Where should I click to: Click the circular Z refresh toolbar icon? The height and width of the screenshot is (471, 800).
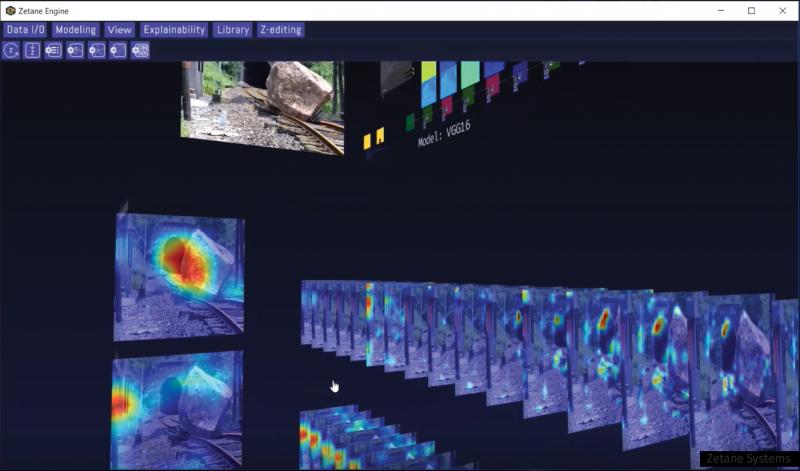pos(11,51)
